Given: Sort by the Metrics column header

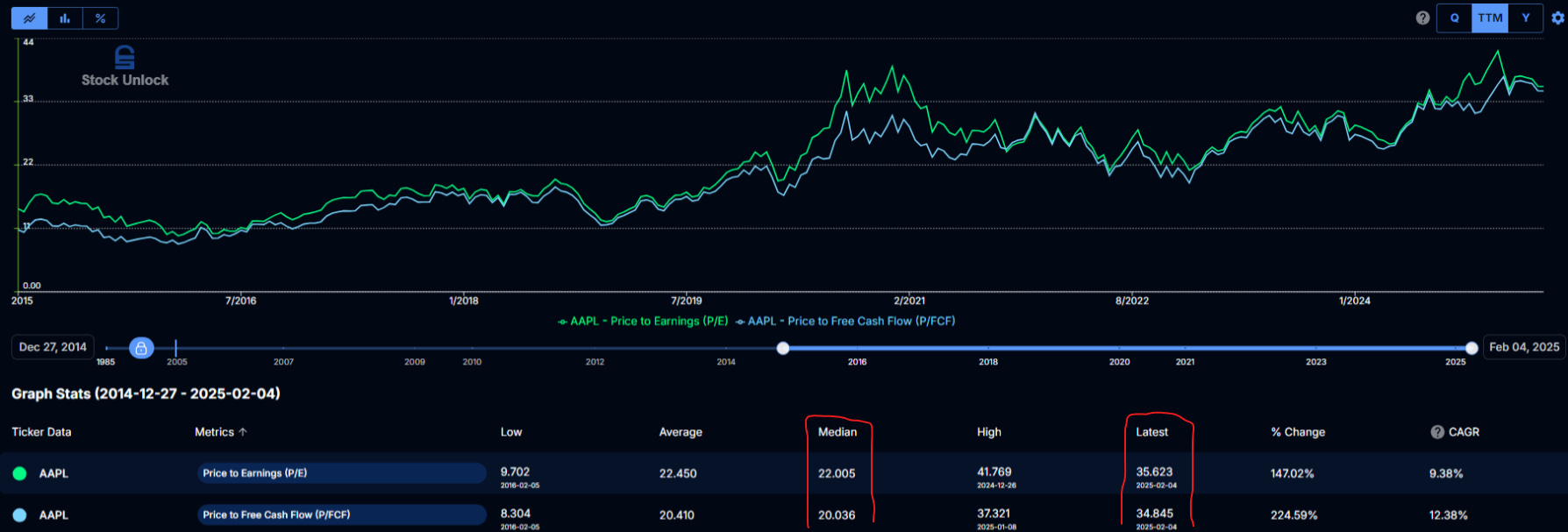Looking at the screenshot, I should coord(221,432).
